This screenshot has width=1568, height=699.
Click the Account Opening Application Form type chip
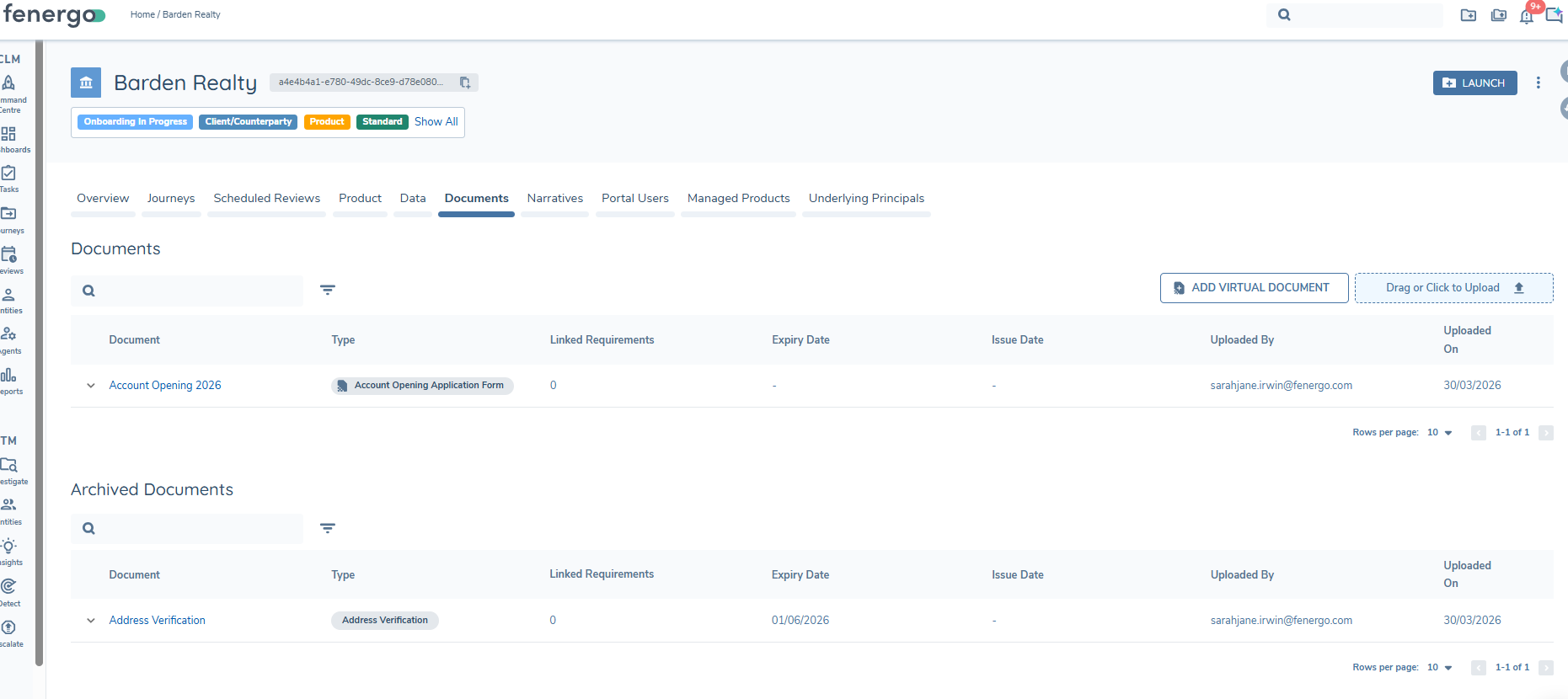point(422,386)
